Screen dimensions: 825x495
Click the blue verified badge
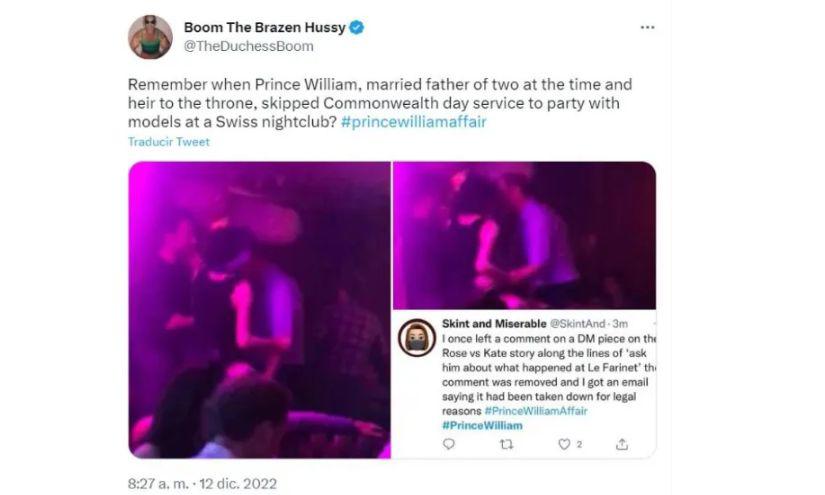pos(357,28)
